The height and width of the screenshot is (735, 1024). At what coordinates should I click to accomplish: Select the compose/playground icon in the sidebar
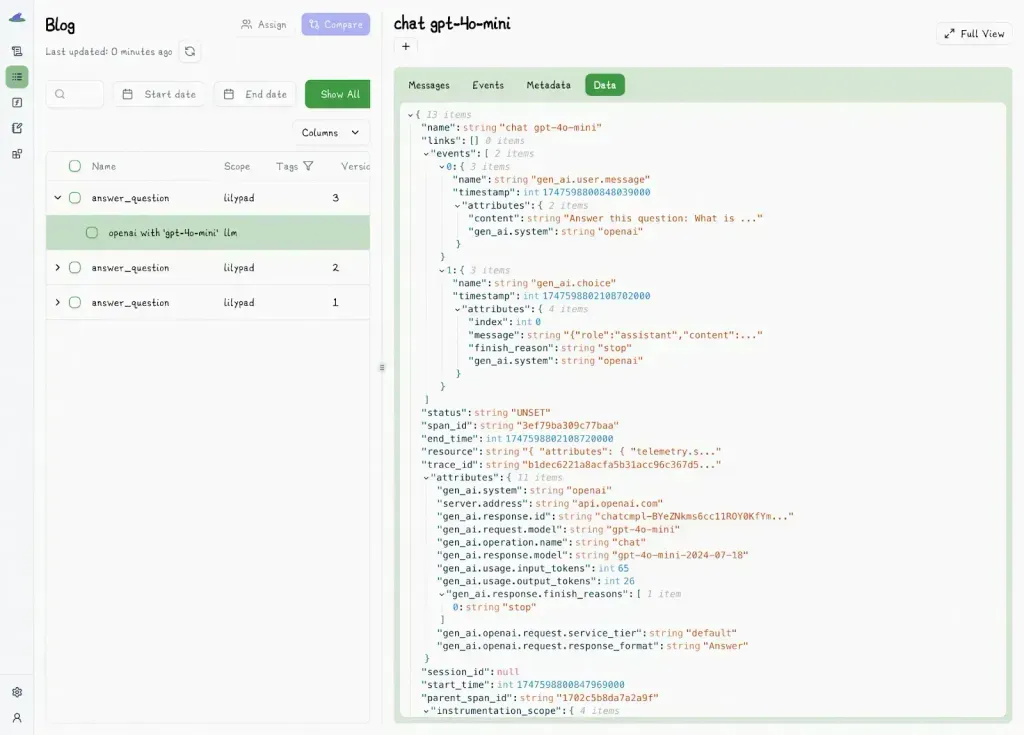tap(16, 128)
